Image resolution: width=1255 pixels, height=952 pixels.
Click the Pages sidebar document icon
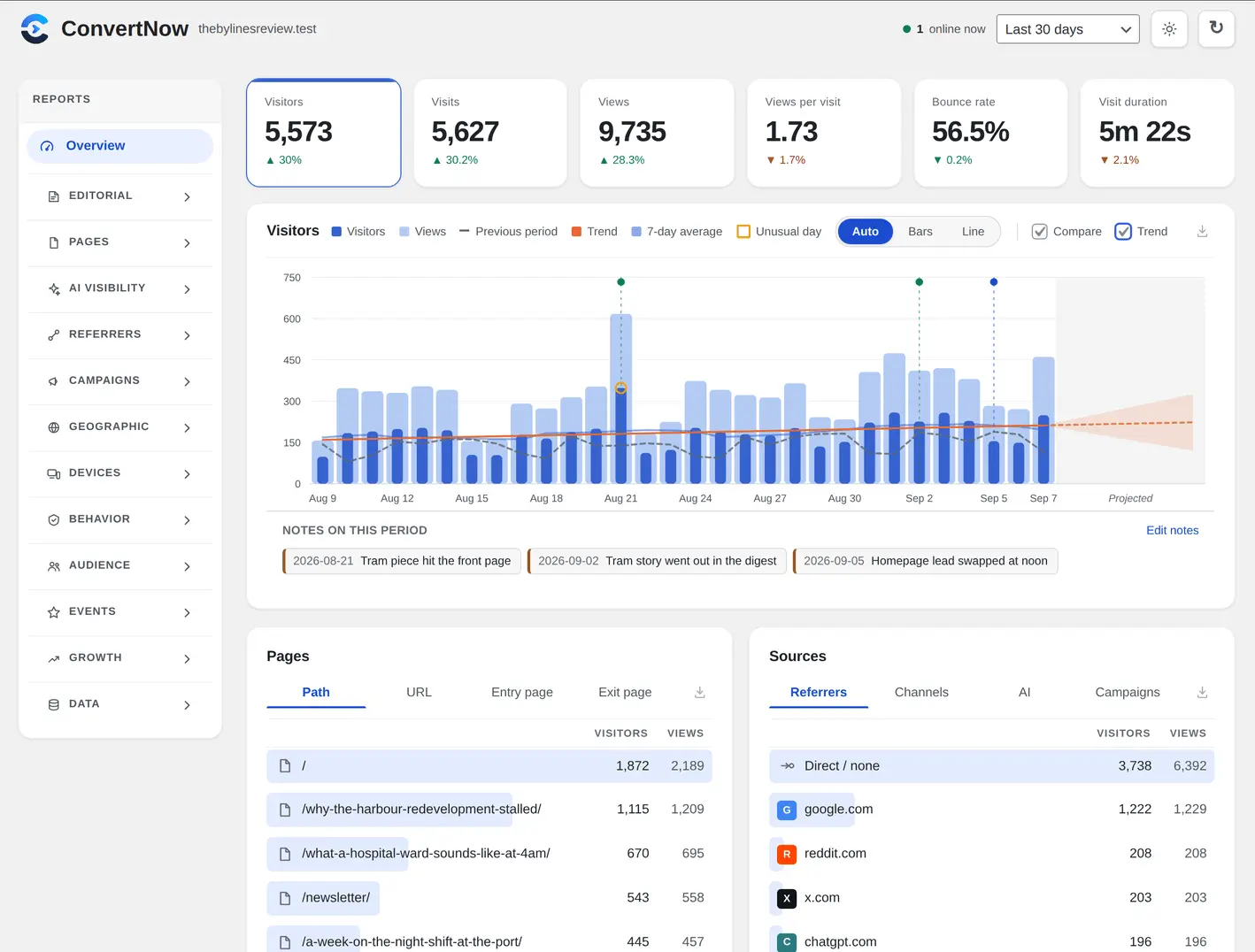[x=54, y=242]
